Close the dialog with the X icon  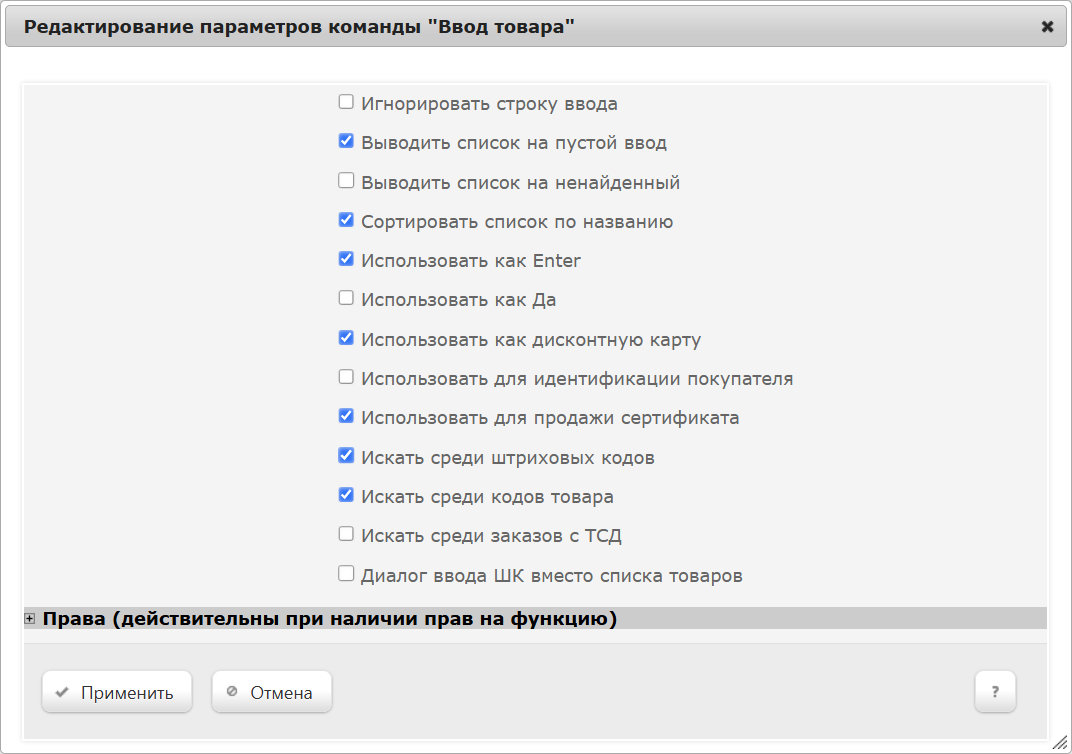pyautogui.click(x=1047, y=27)
